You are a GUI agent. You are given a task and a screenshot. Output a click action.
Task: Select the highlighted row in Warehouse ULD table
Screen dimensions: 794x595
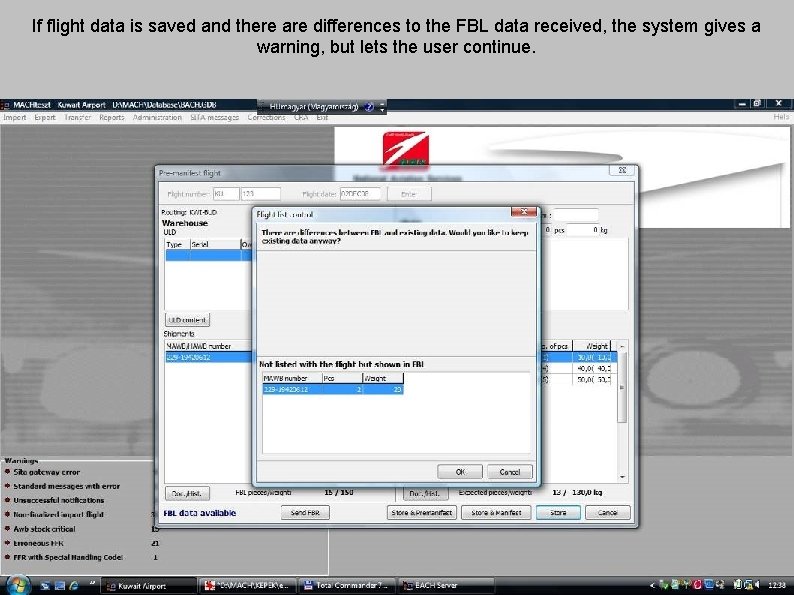[x=208, y=255]
